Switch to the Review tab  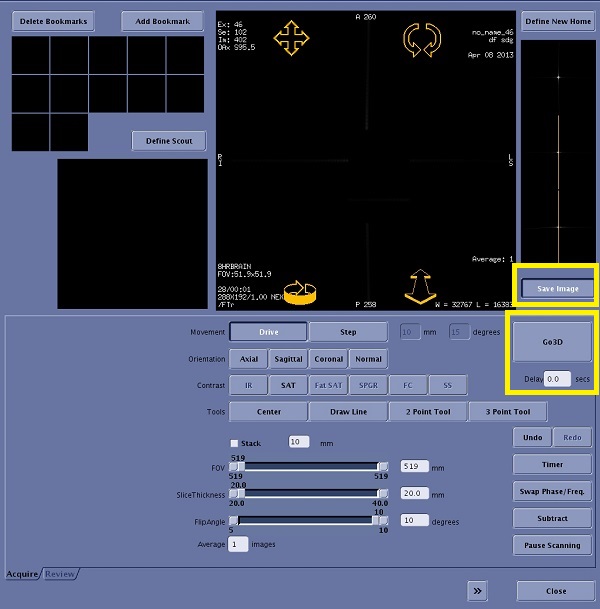(59, 574)
